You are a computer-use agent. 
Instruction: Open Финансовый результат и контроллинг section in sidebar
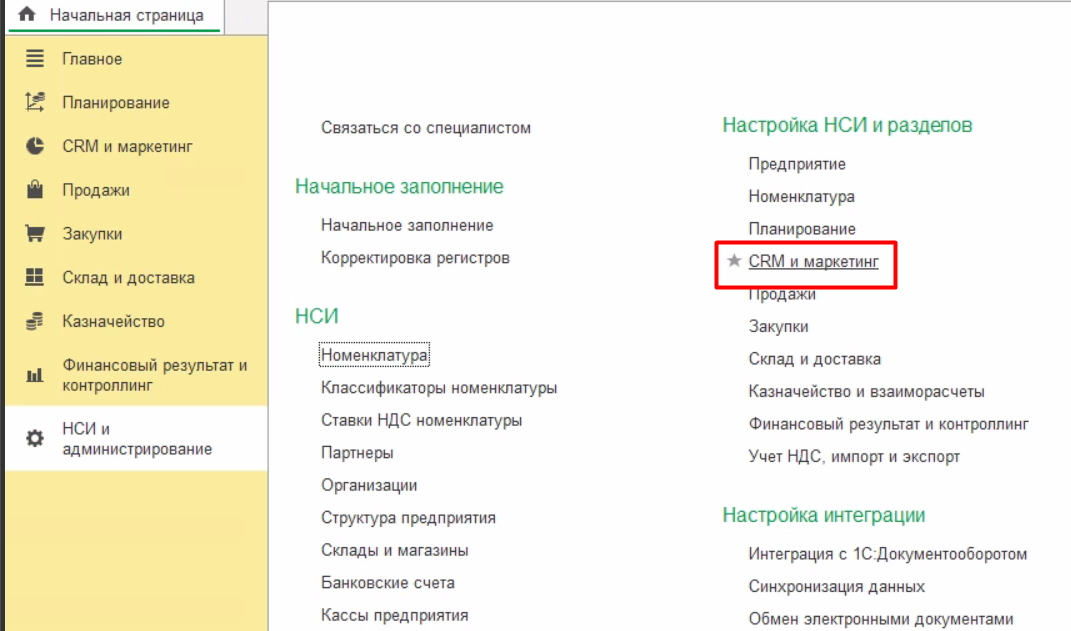pos(154,375)
